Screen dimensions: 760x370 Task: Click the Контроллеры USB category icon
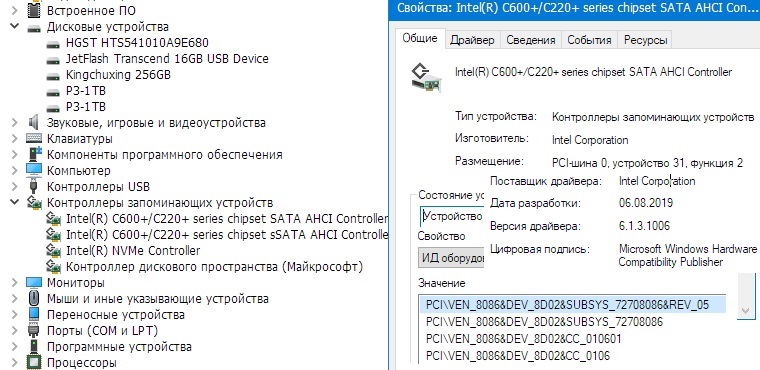tap(34, 187)
